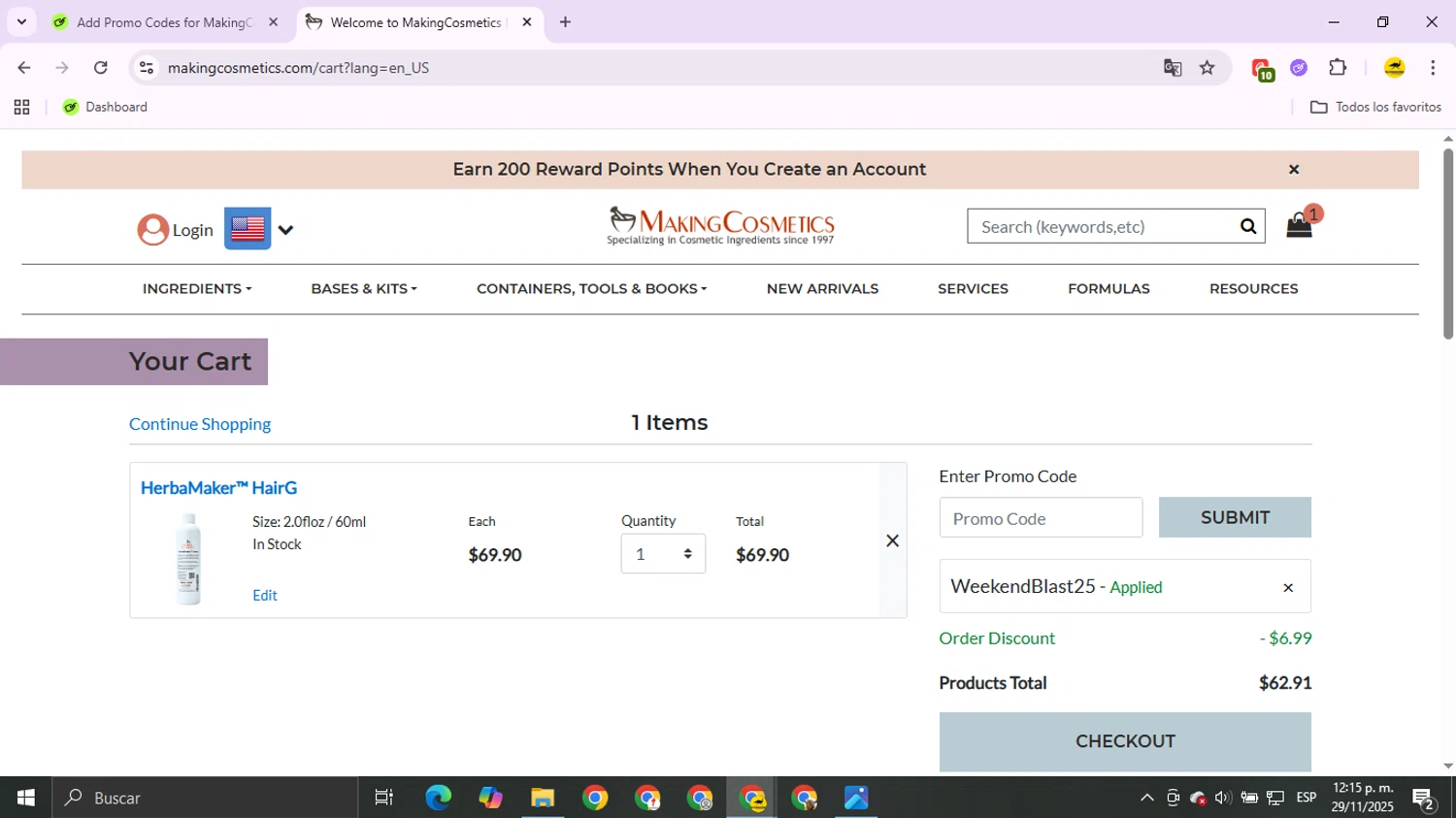The width and height of the screenshot is (1456, 818).
Task: Remove the WeekendBlast25 promo code
Action: tap(1288, 588)
